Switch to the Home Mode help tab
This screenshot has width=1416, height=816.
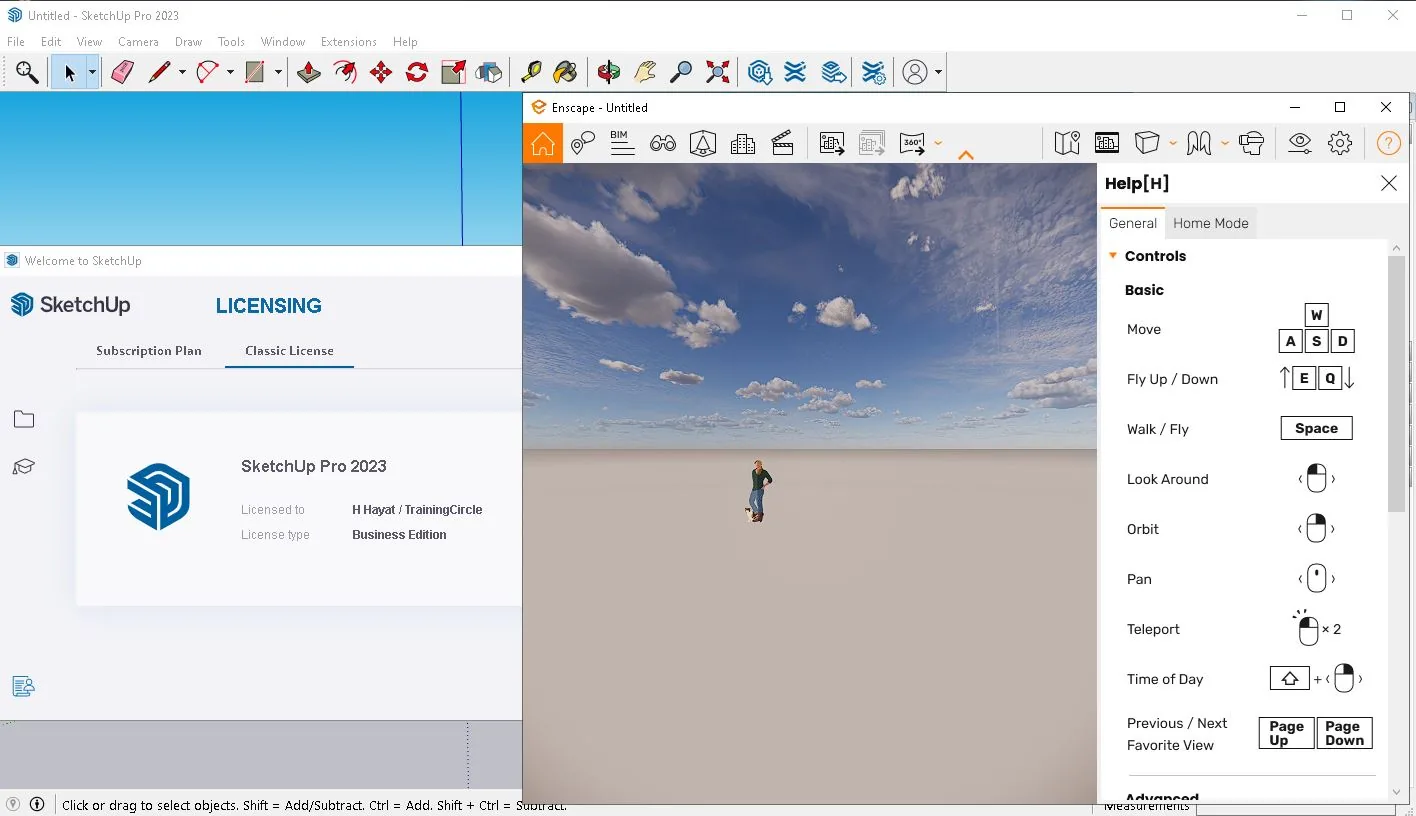click(x=1211, y=223)
